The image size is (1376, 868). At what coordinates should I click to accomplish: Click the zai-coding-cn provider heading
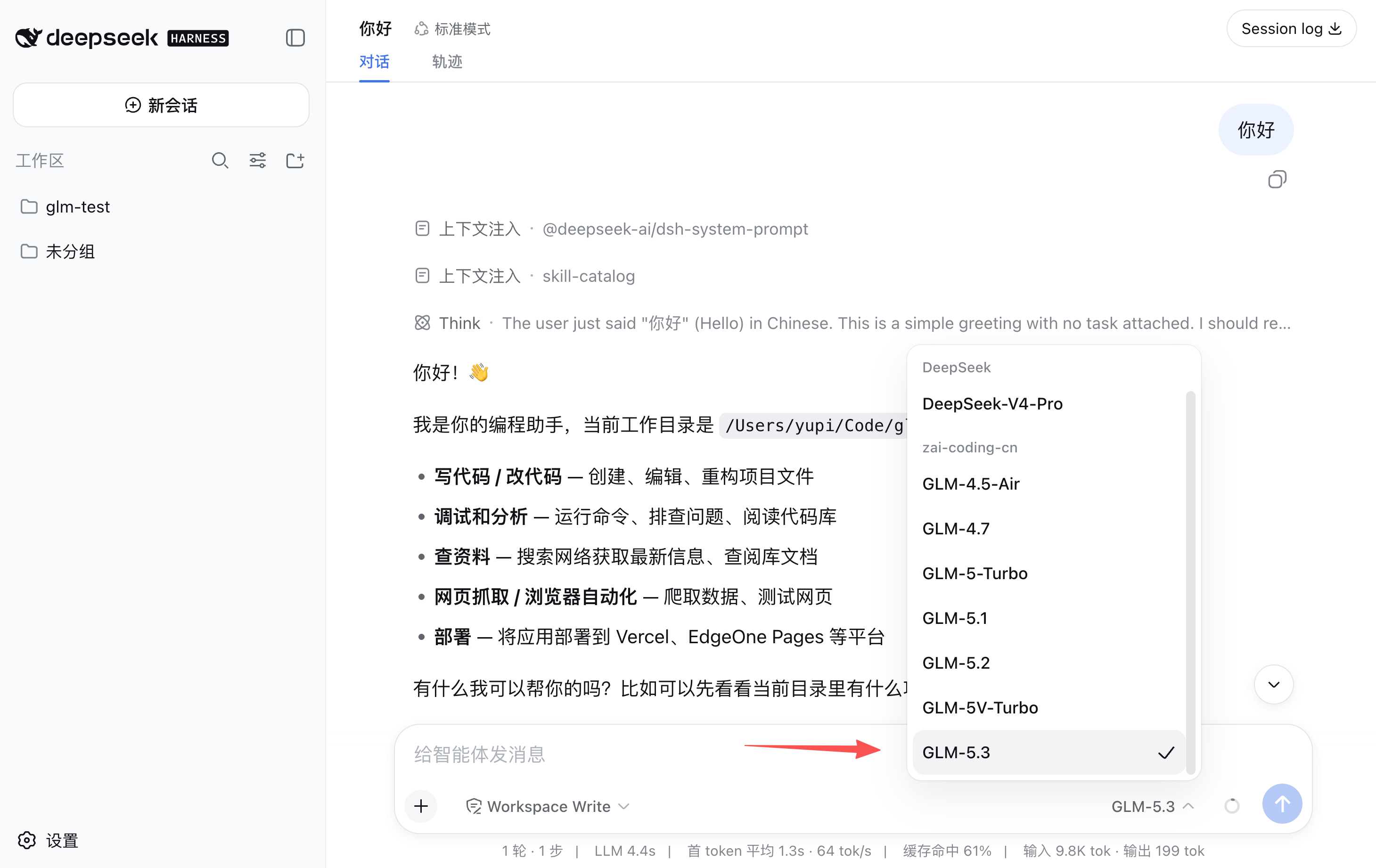coord(970,447)
